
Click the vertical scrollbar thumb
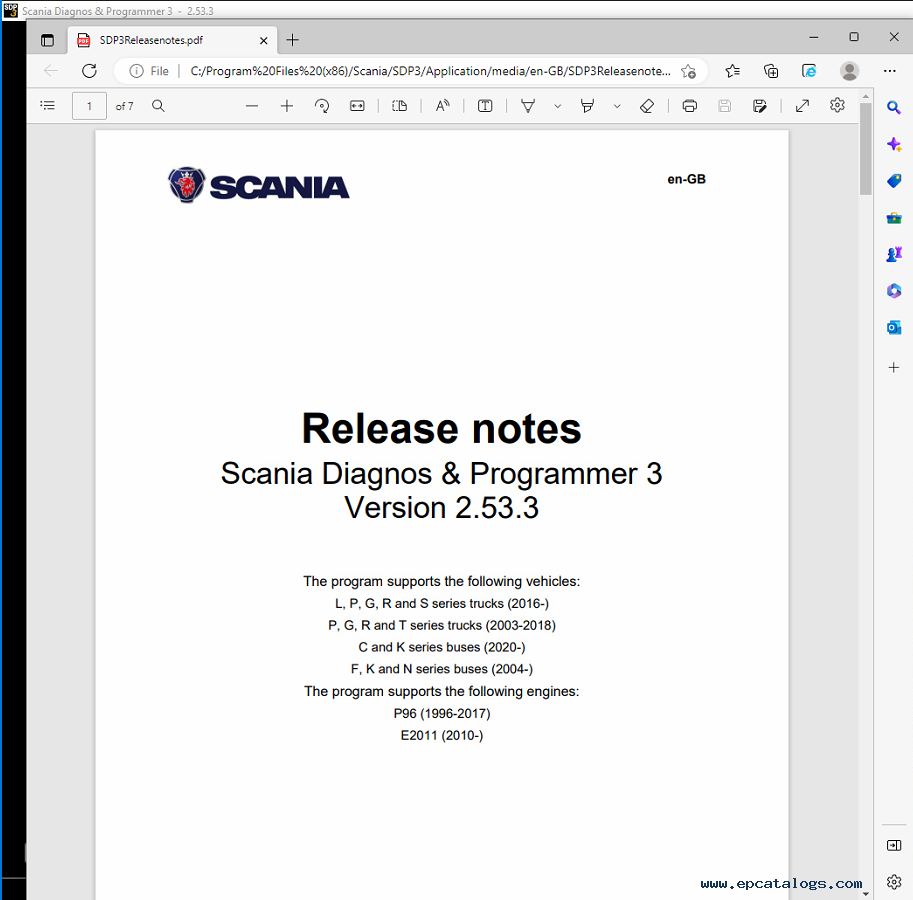pyautogui.click(x=865, y=149)
